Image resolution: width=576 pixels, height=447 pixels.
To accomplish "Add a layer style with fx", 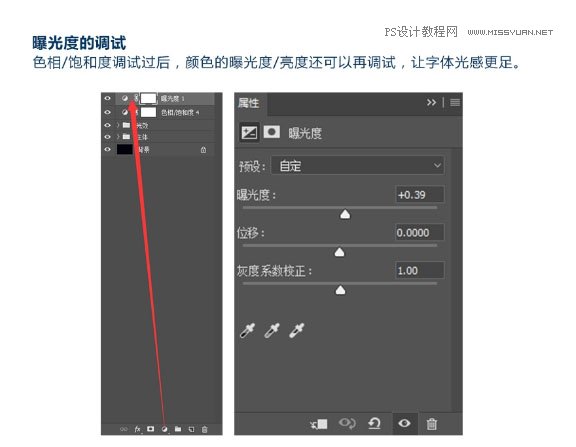I will point(137,429).
